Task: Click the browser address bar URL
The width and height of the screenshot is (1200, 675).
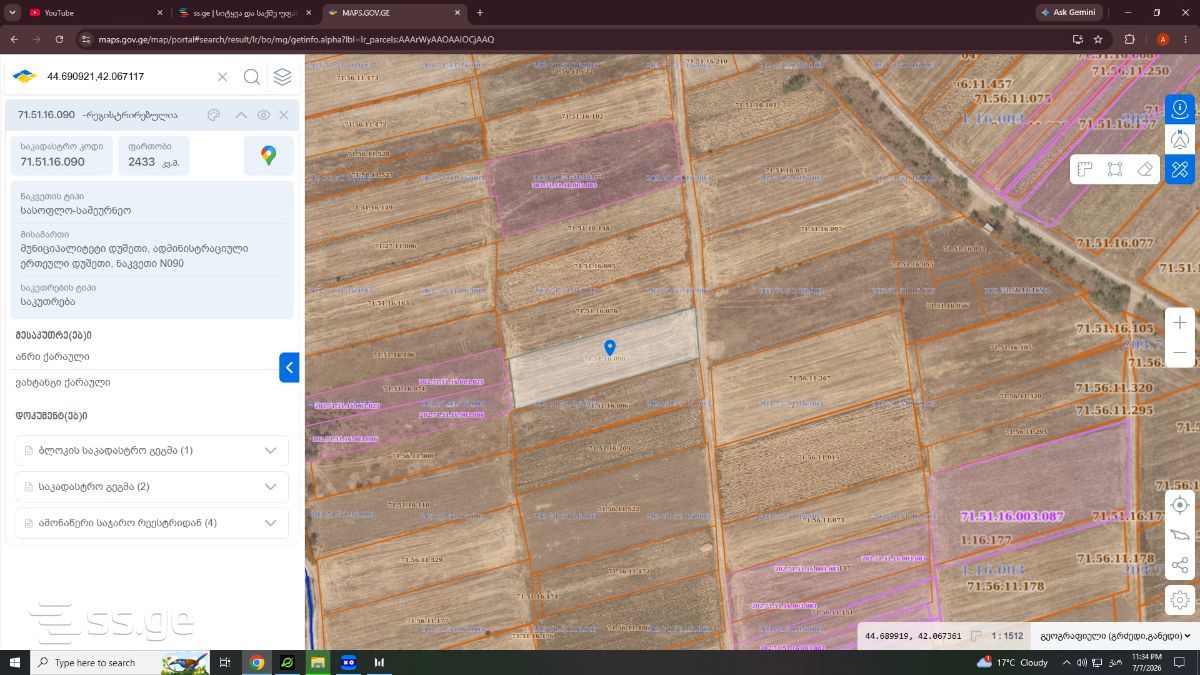Action: point(296,39)
